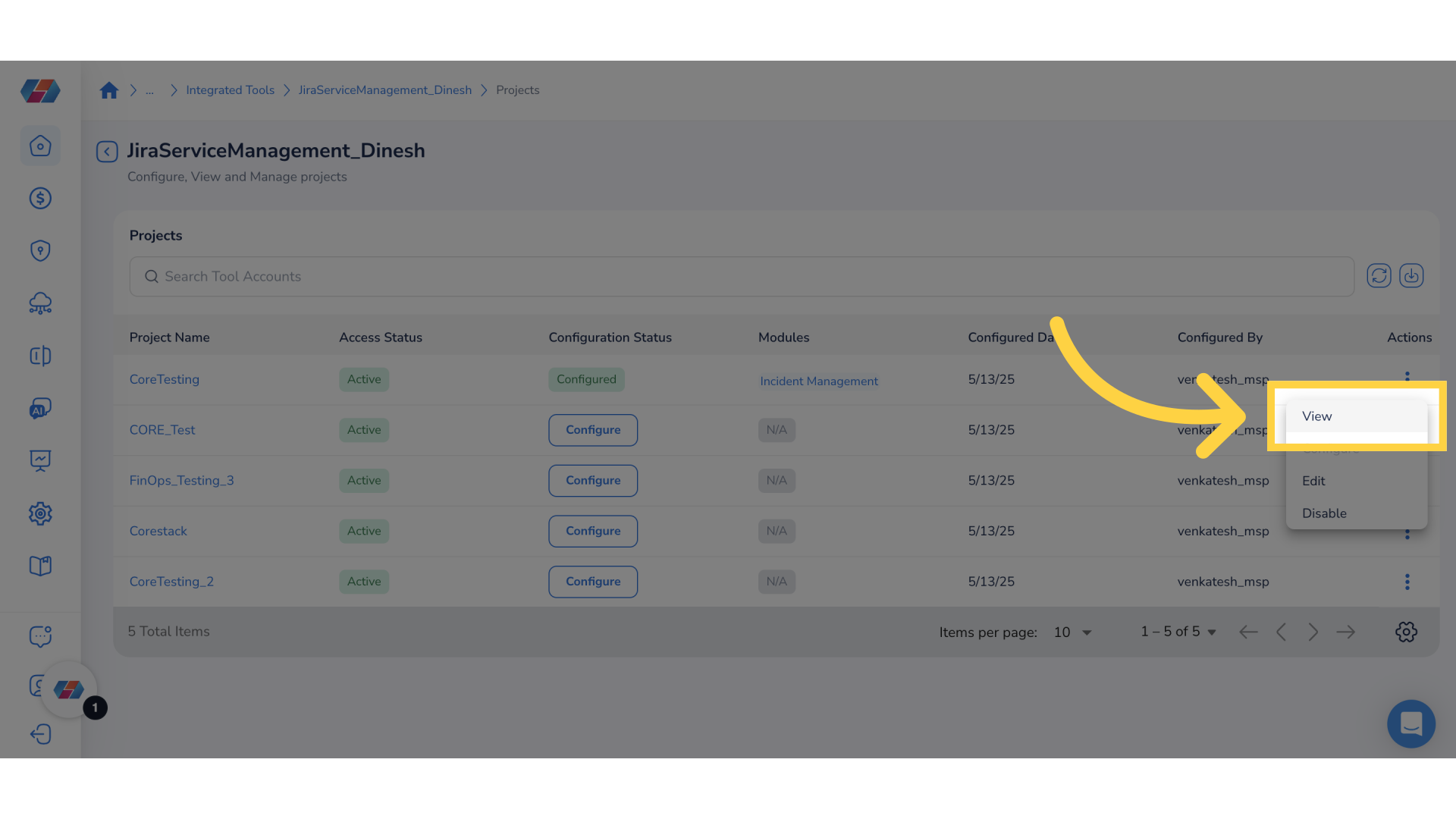
Task: Click JiraServiceManagement_Dinesh breadcrumb link
Action: click(x=385, y=90)
